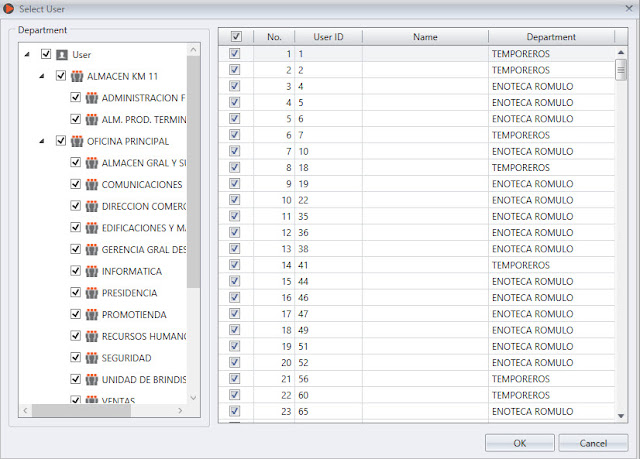Sort by the No. column header
The width and height of the screenshot is (640, 459).
tap(274, 37)
